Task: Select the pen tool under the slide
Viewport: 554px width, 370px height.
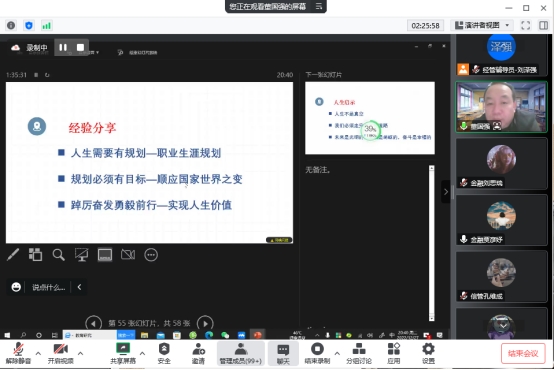Action: [x=13, y=254]
